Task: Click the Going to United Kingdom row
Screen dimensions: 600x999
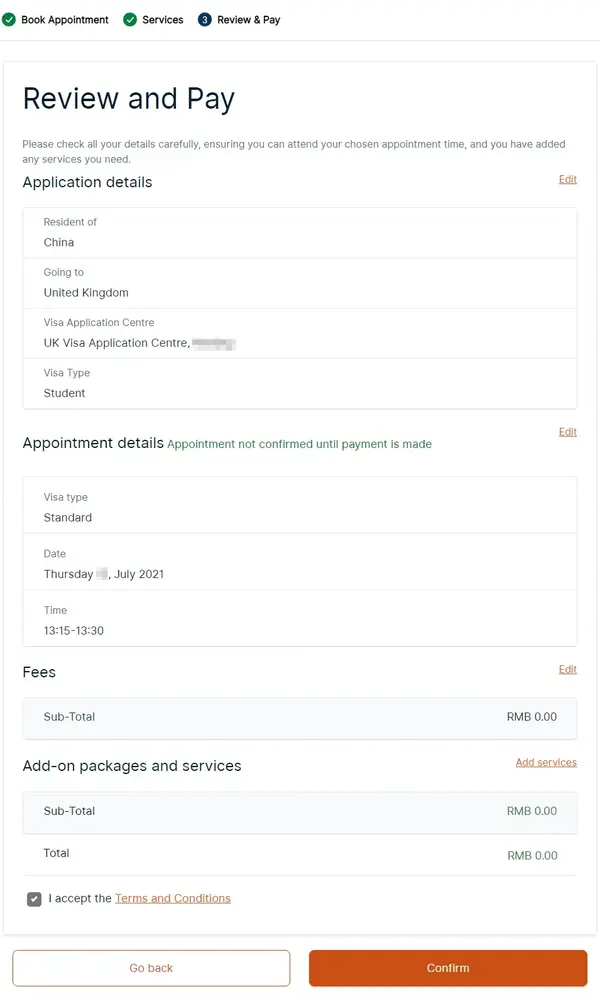Action: tap(300, 283)
